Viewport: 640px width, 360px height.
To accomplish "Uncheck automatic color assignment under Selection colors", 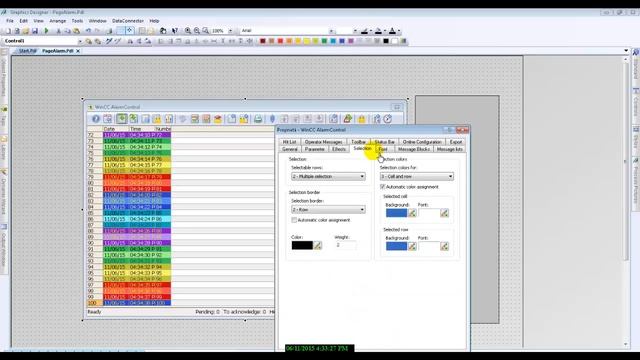I will (382, 187).
